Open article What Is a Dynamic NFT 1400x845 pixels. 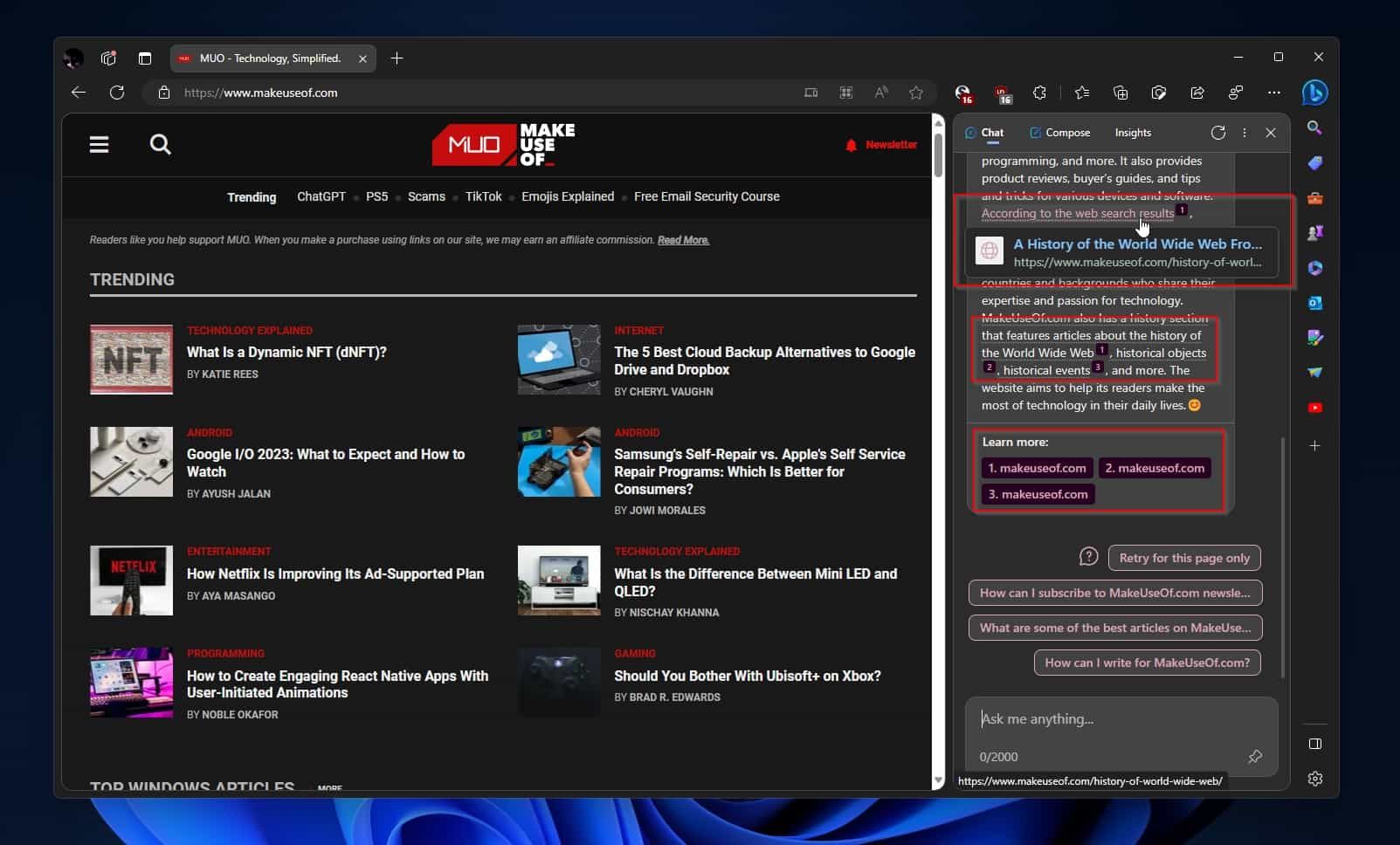click(286, 352)
